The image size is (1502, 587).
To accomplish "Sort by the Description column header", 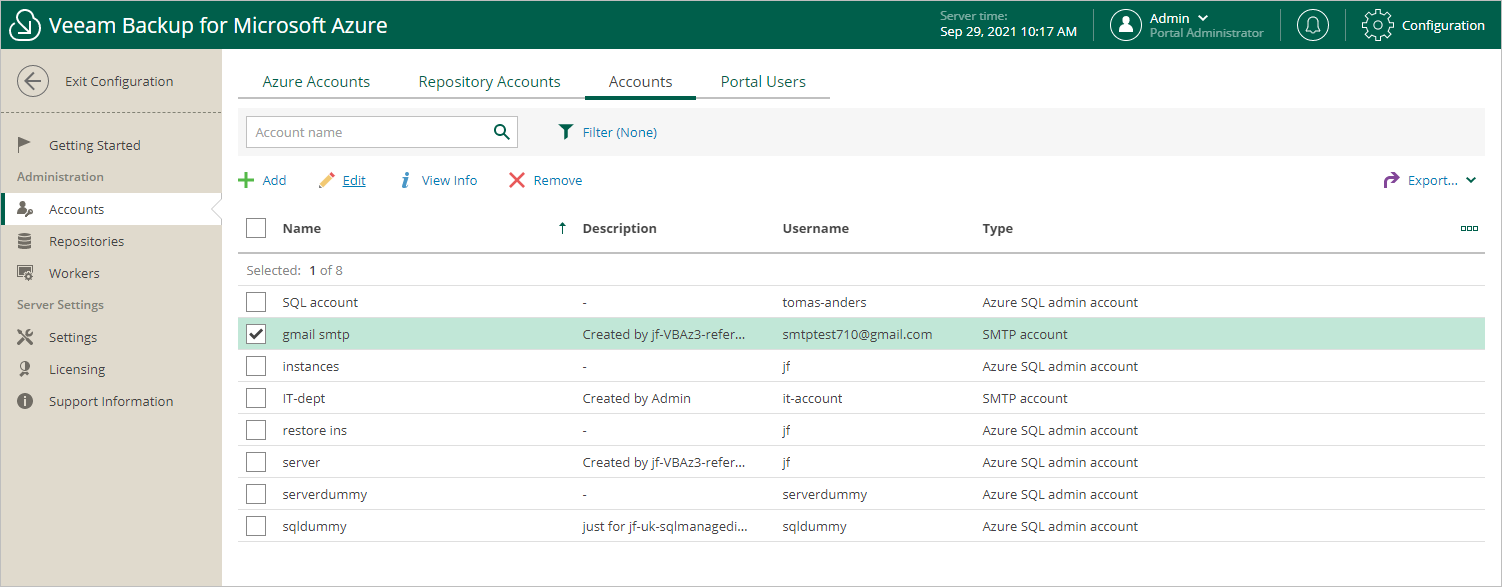I will [x=619, y=228].
